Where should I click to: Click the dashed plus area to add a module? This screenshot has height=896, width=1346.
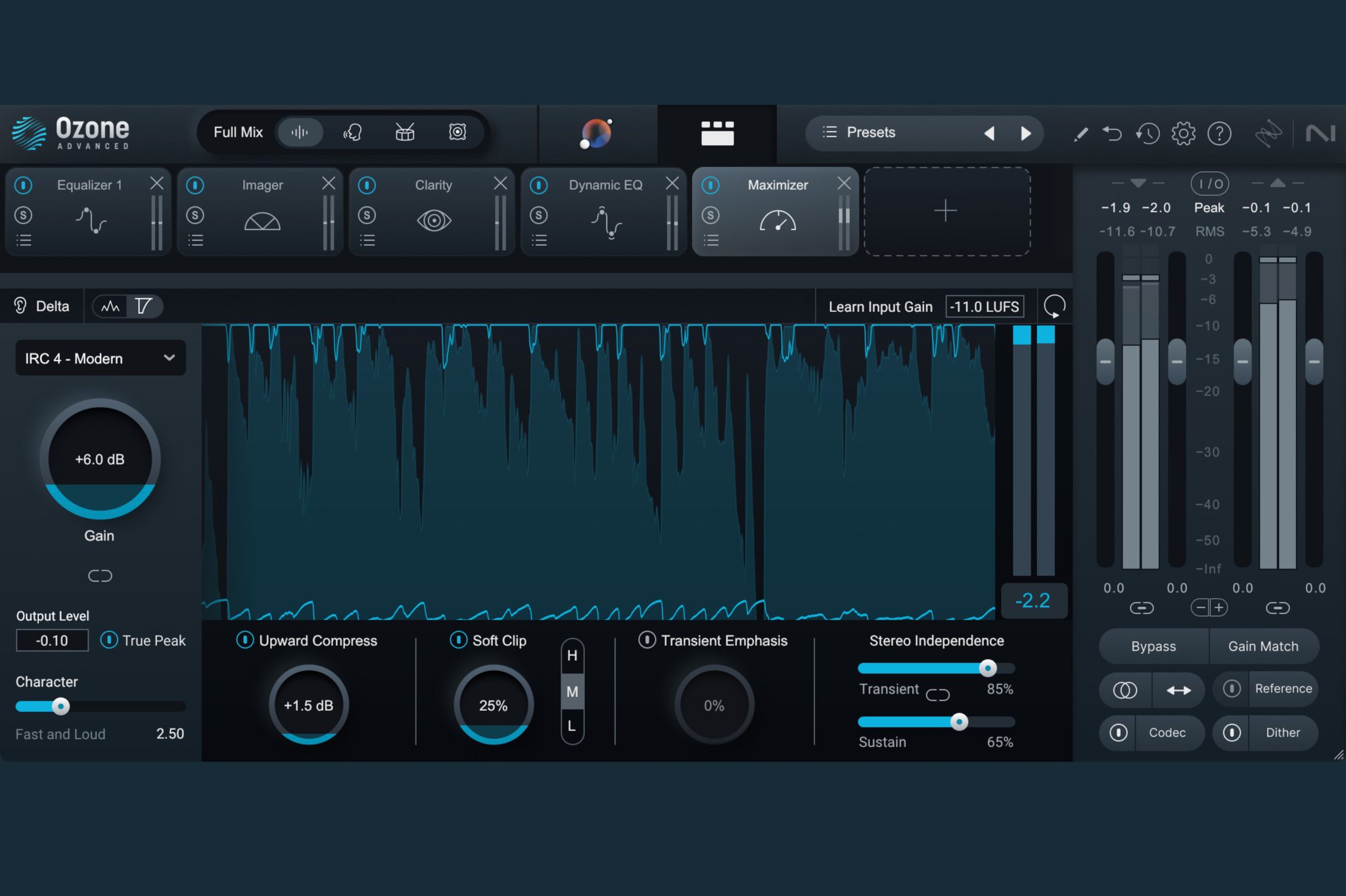pyautogui.click(x=946, y=211)
